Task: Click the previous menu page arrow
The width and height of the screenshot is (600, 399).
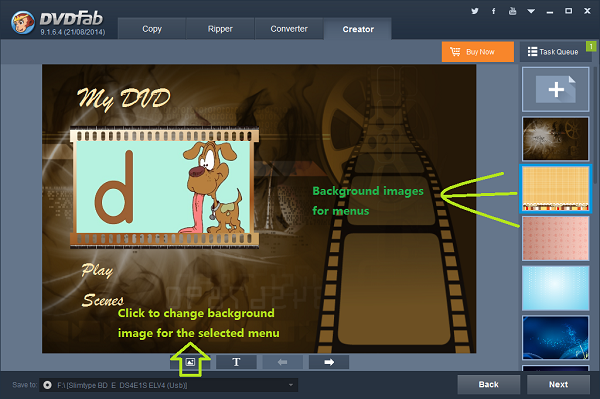Action: pos(282,362)
